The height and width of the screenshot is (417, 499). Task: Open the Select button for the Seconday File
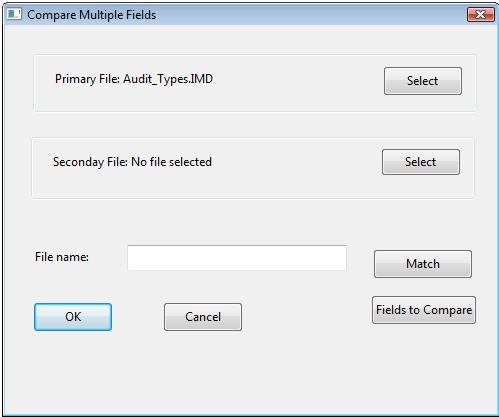coord(421,162)
